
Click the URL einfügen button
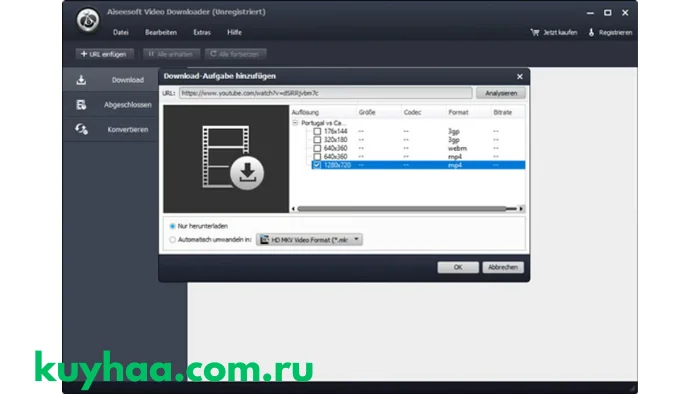coord(104,54)
